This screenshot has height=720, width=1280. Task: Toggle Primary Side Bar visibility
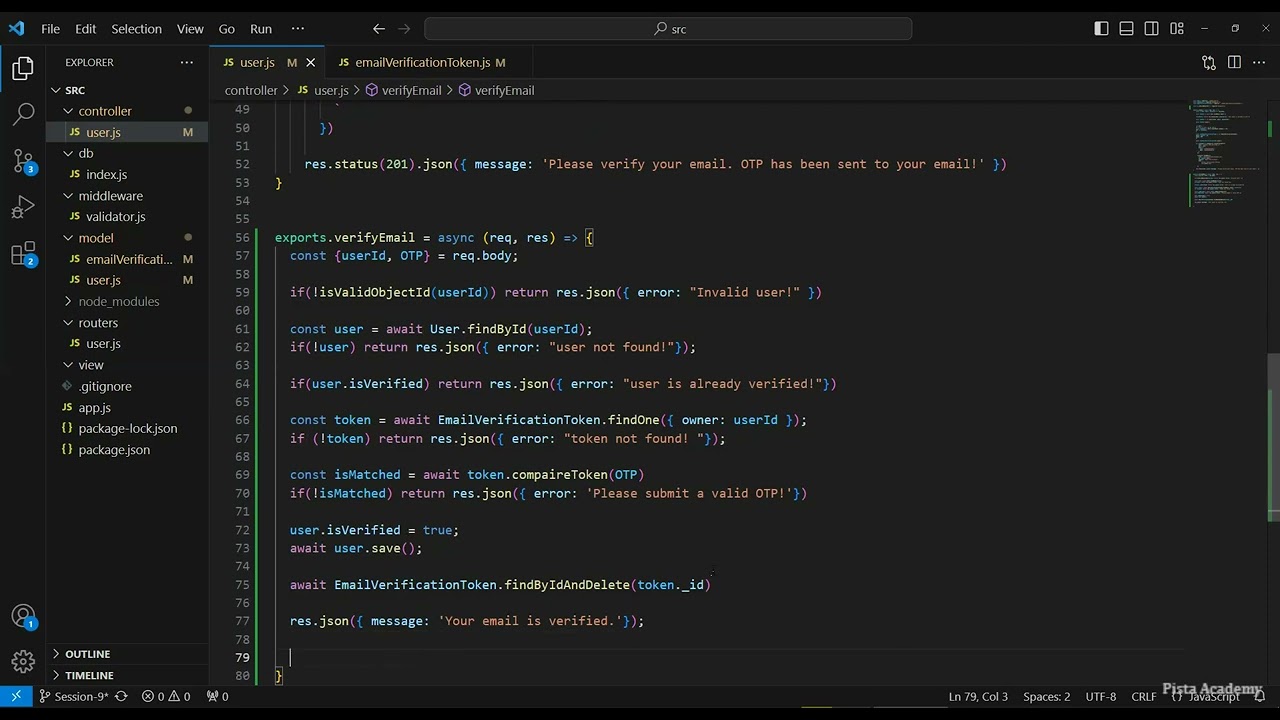point(1101,29)
